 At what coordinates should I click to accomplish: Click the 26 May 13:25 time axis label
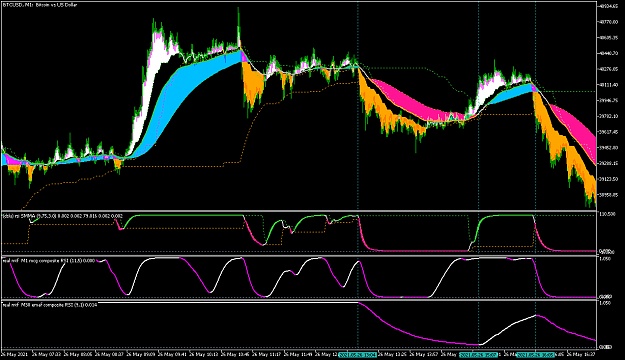click(393, 354)
